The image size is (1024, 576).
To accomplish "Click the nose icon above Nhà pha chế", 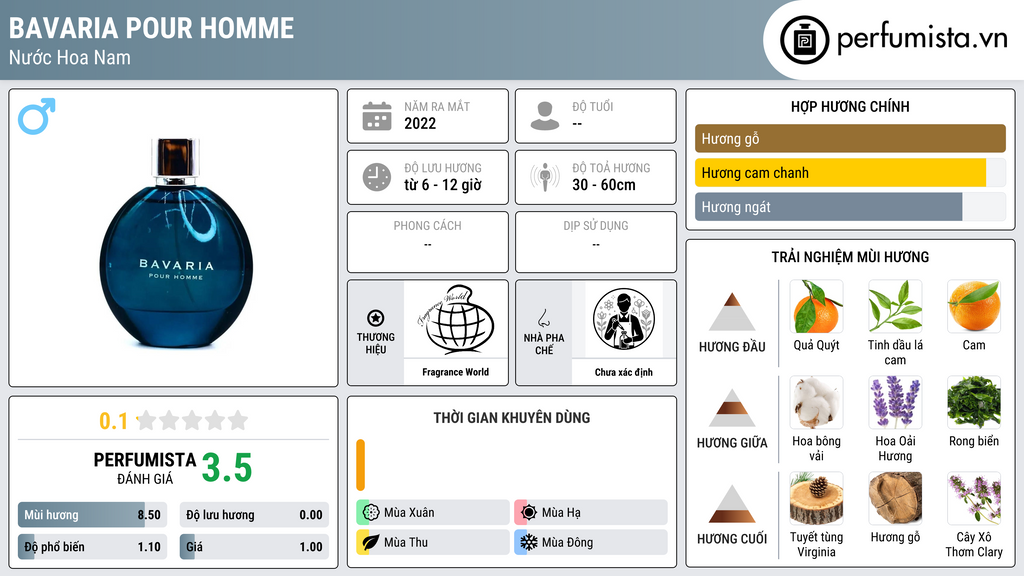I will 543,318.
